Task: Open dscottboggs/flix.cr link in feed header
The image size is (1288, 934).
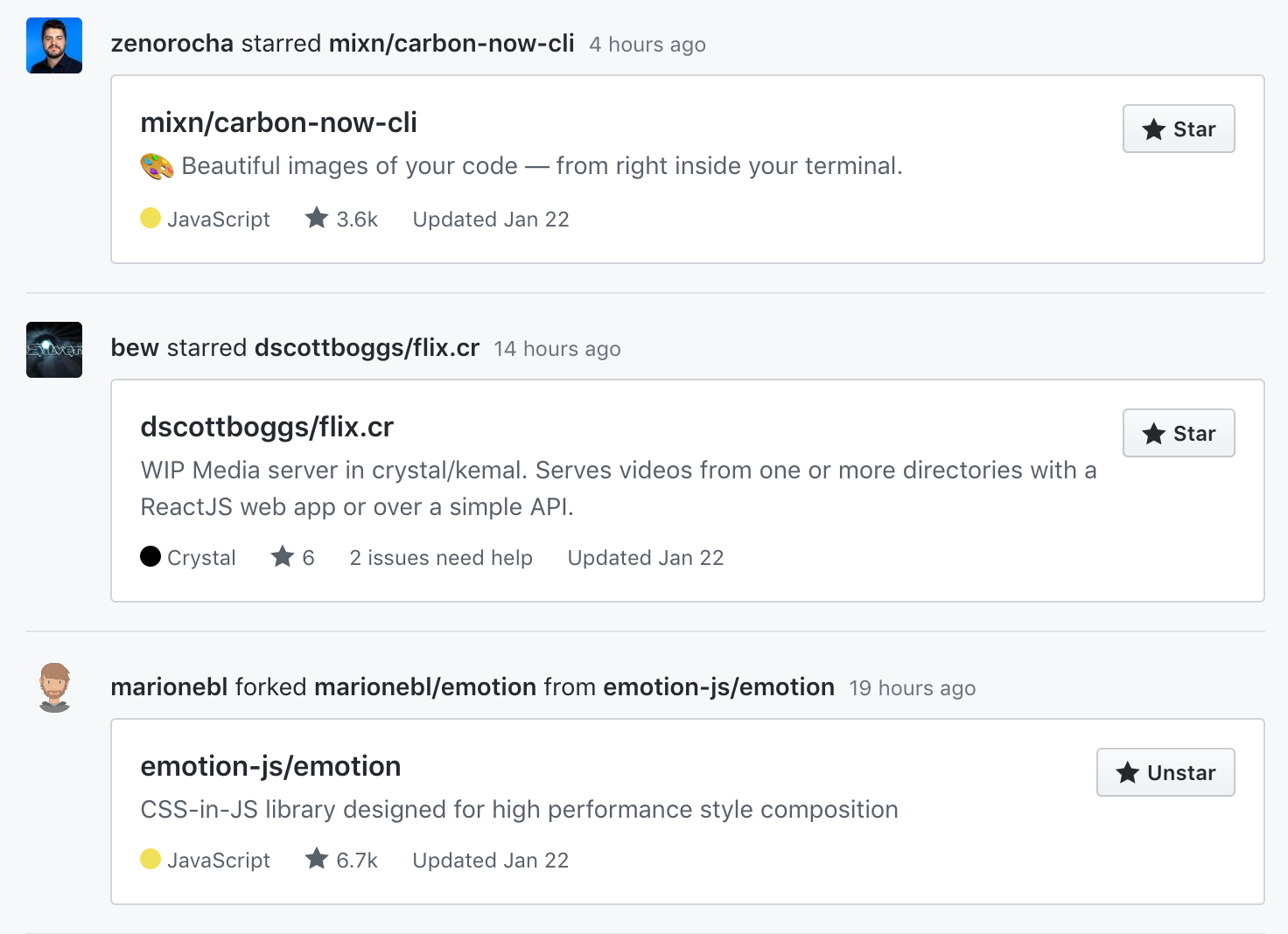Action: (x=367, y=348)
